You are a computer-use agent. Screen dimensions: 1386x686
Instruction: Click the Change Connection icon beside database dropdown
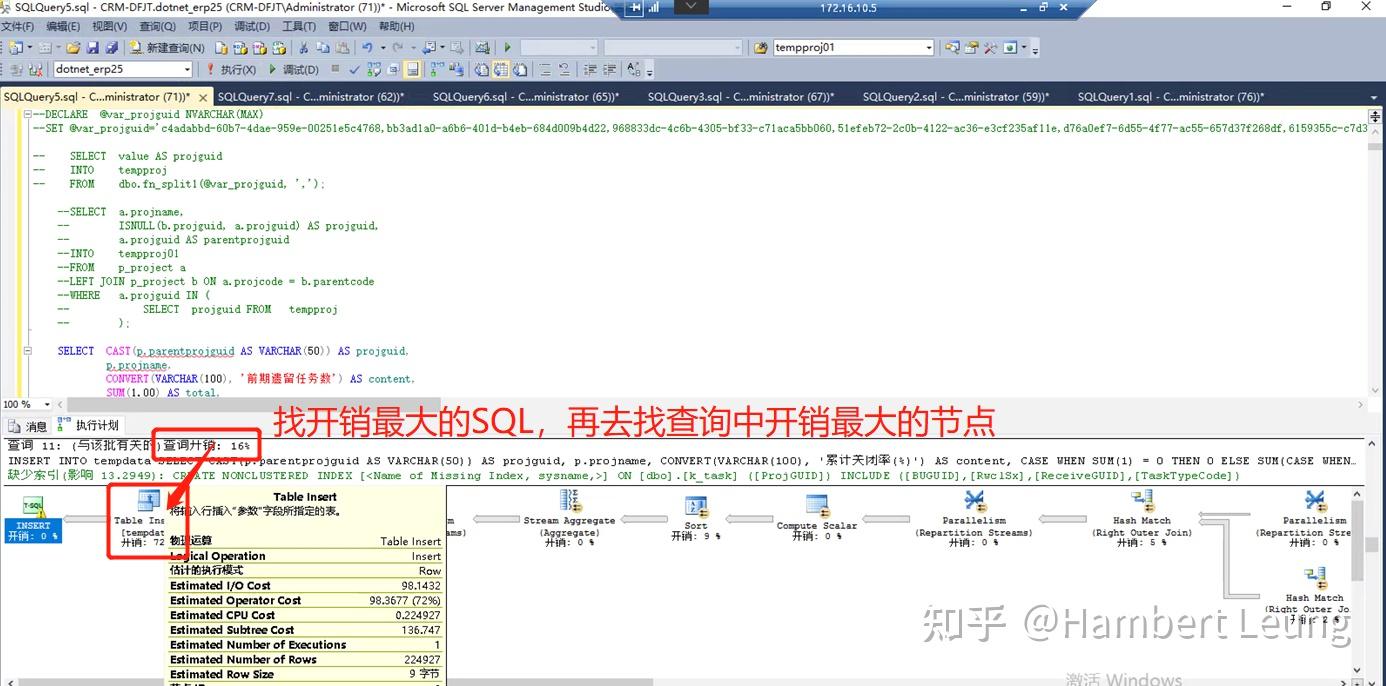pos(34,69)
